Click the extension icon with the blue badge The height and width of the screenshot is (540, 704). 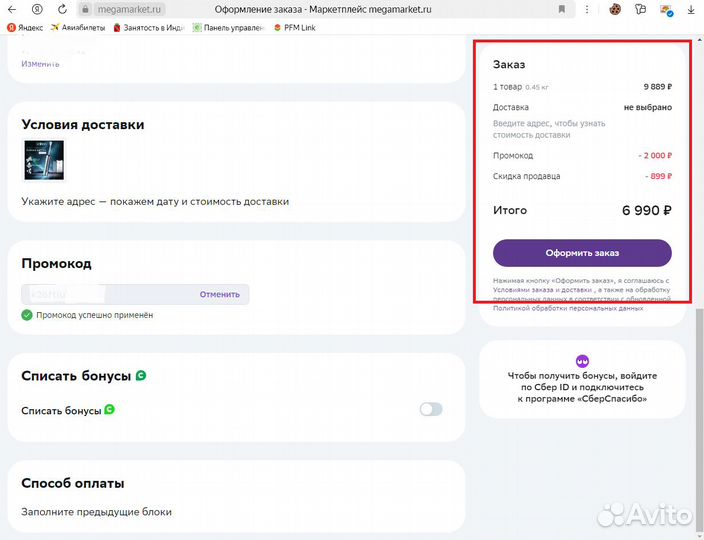[x=666, y=9]
